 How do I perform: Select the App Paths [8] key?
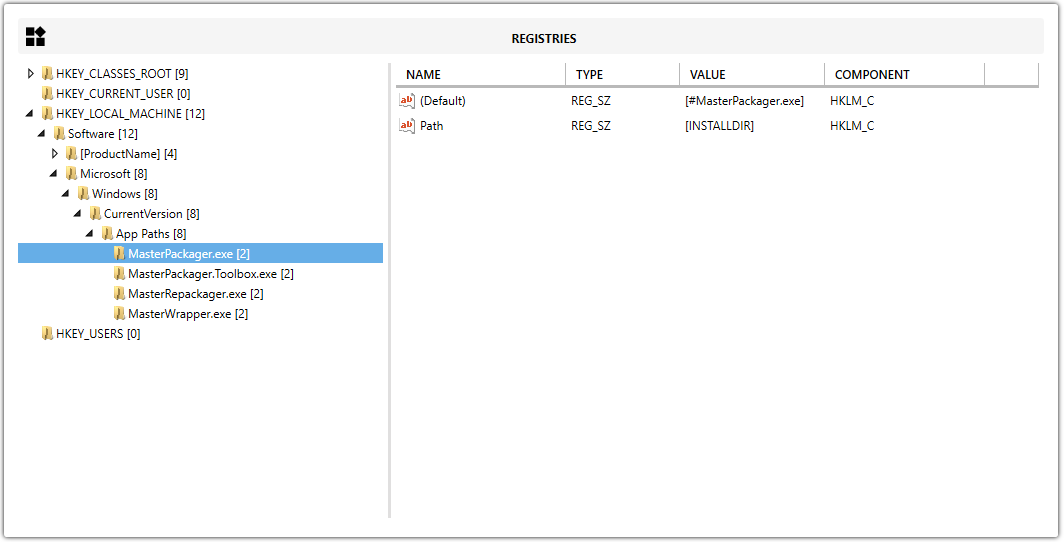pyautogui.click(x=151, y=233)
